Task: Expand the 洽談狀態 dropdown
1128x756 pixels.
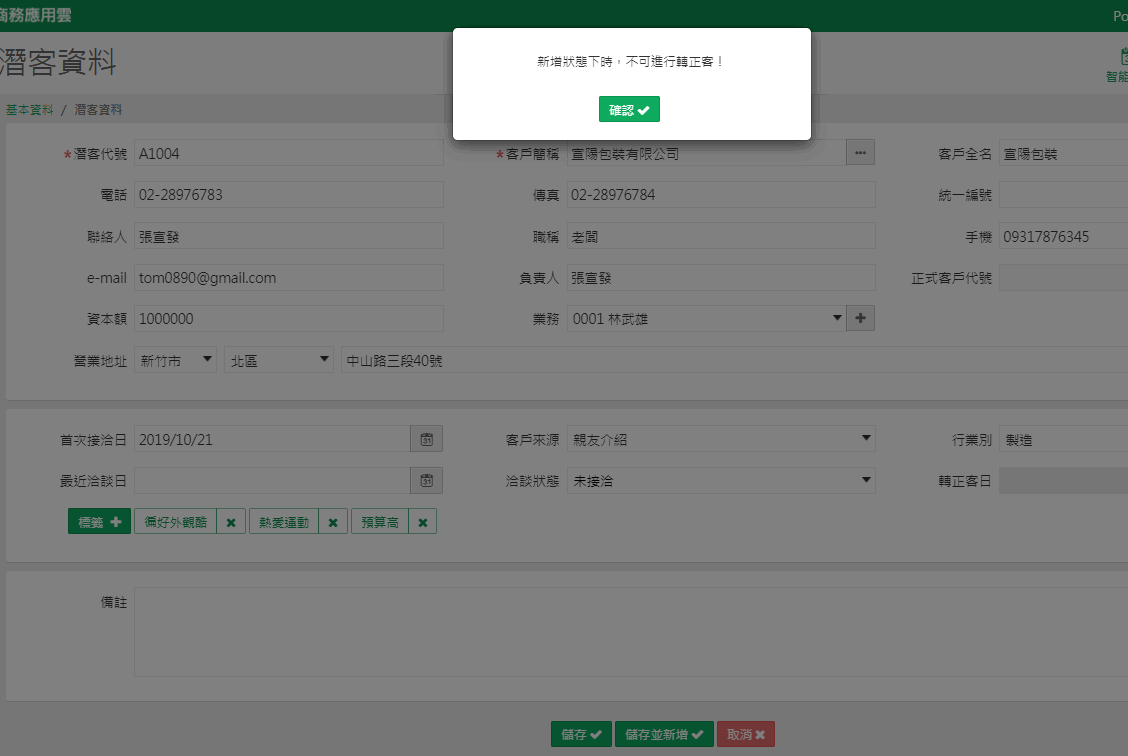Action: coord(721,481)
